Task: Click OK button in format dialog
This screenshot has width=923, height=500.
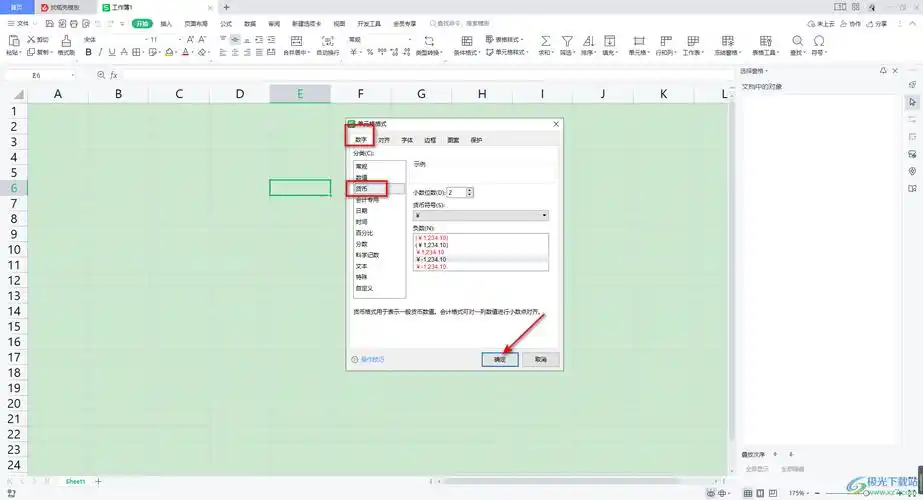Action: (x=500, y=359)
